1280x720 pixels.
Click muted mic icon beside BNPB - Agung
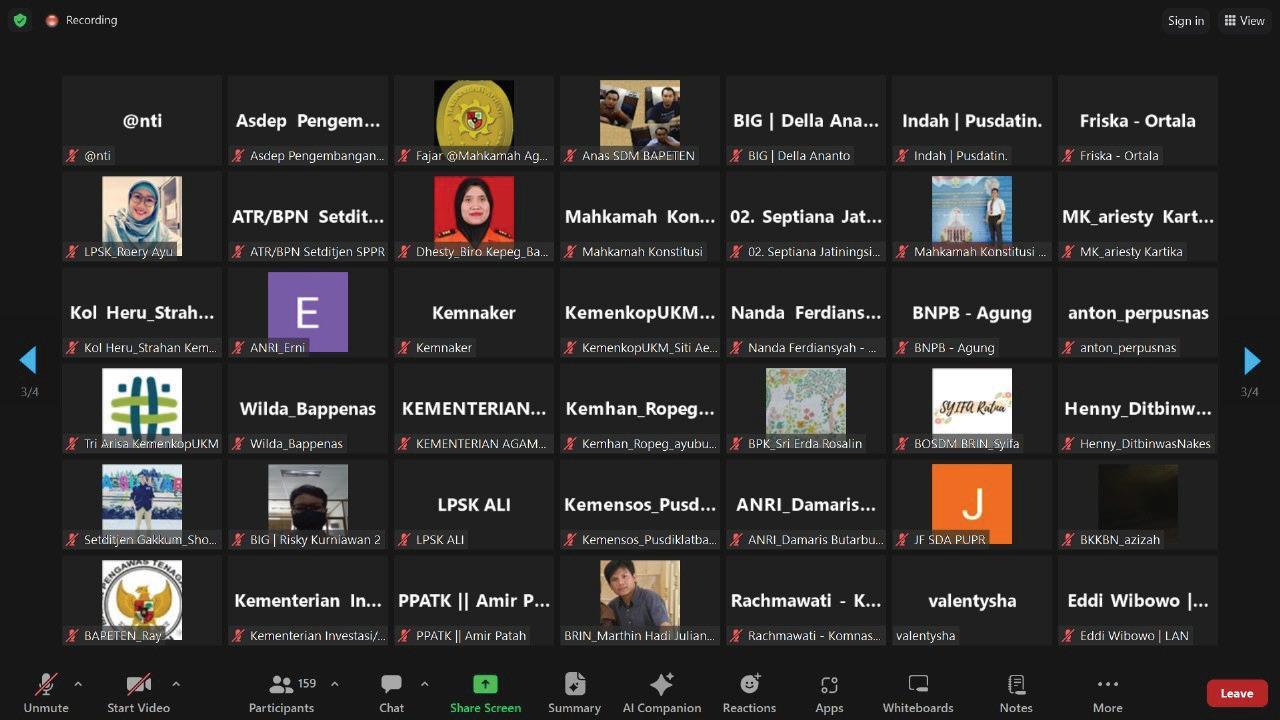coord(902,347)
